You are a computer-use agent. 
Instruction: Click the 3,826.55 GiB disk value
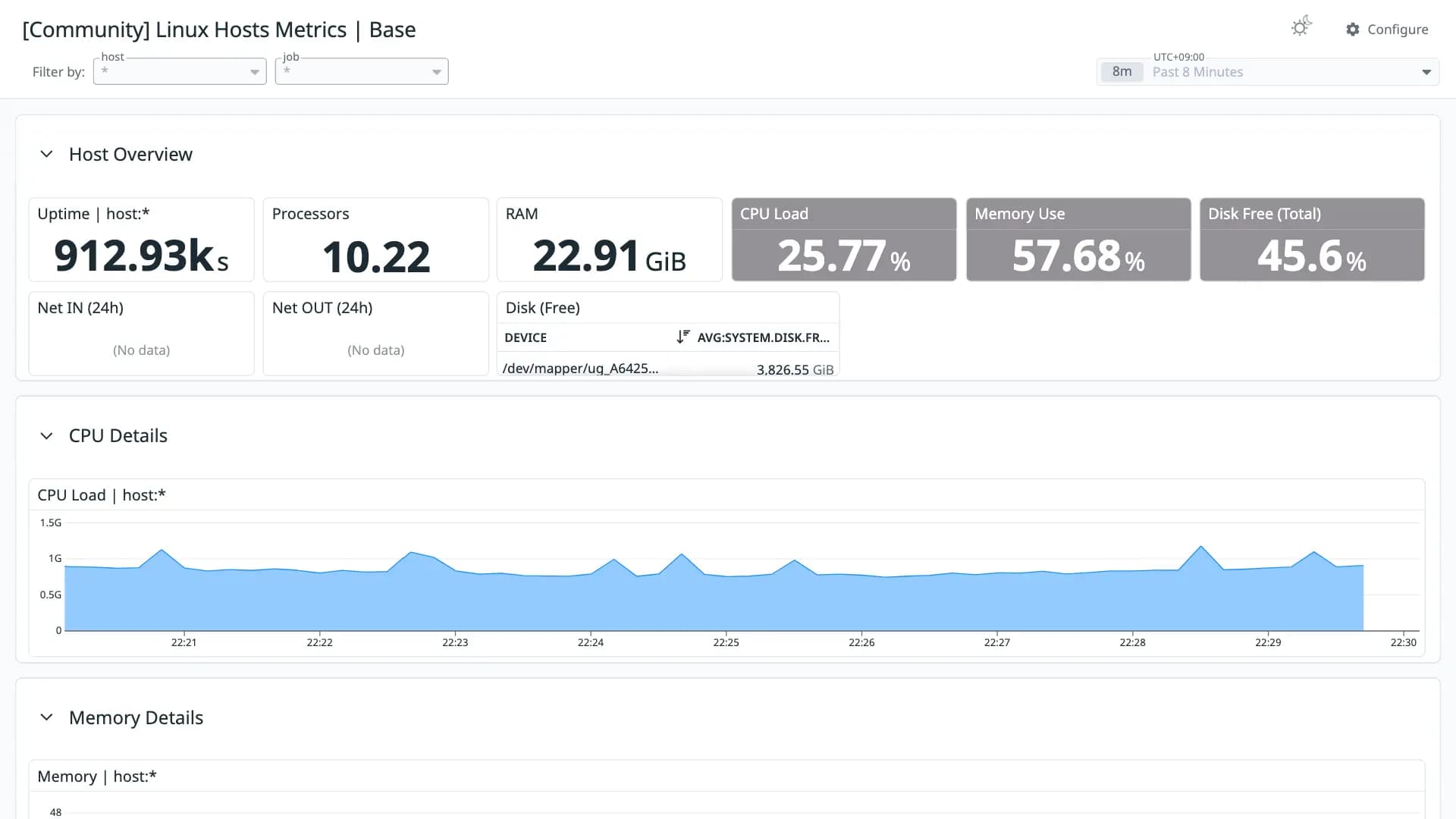click(795, 369)
